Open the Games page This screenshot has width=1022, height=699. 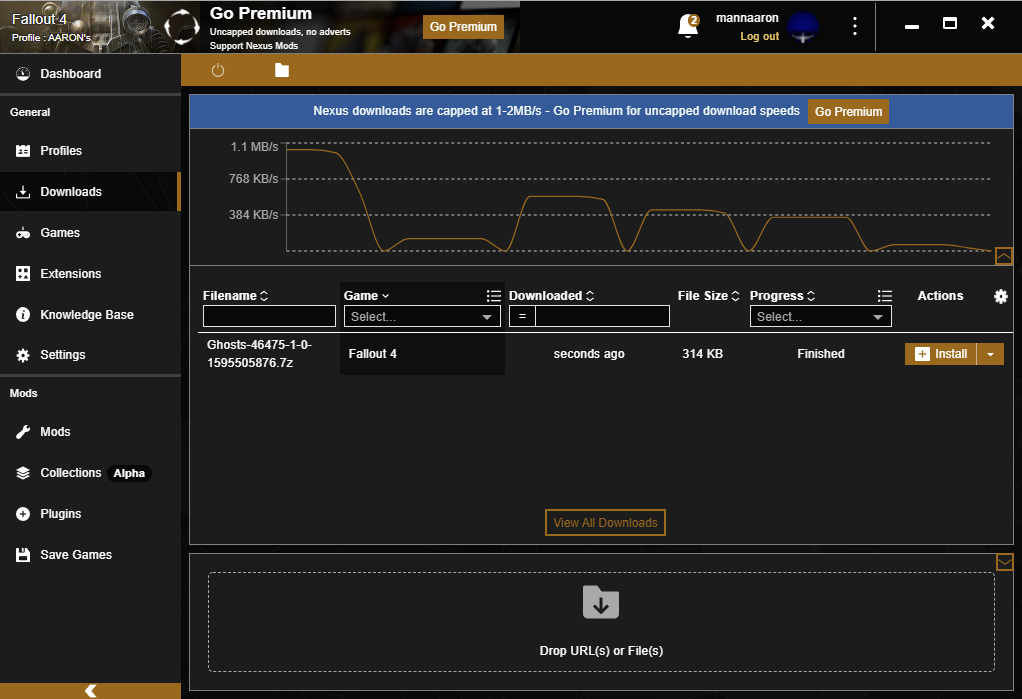coord(90,233)
